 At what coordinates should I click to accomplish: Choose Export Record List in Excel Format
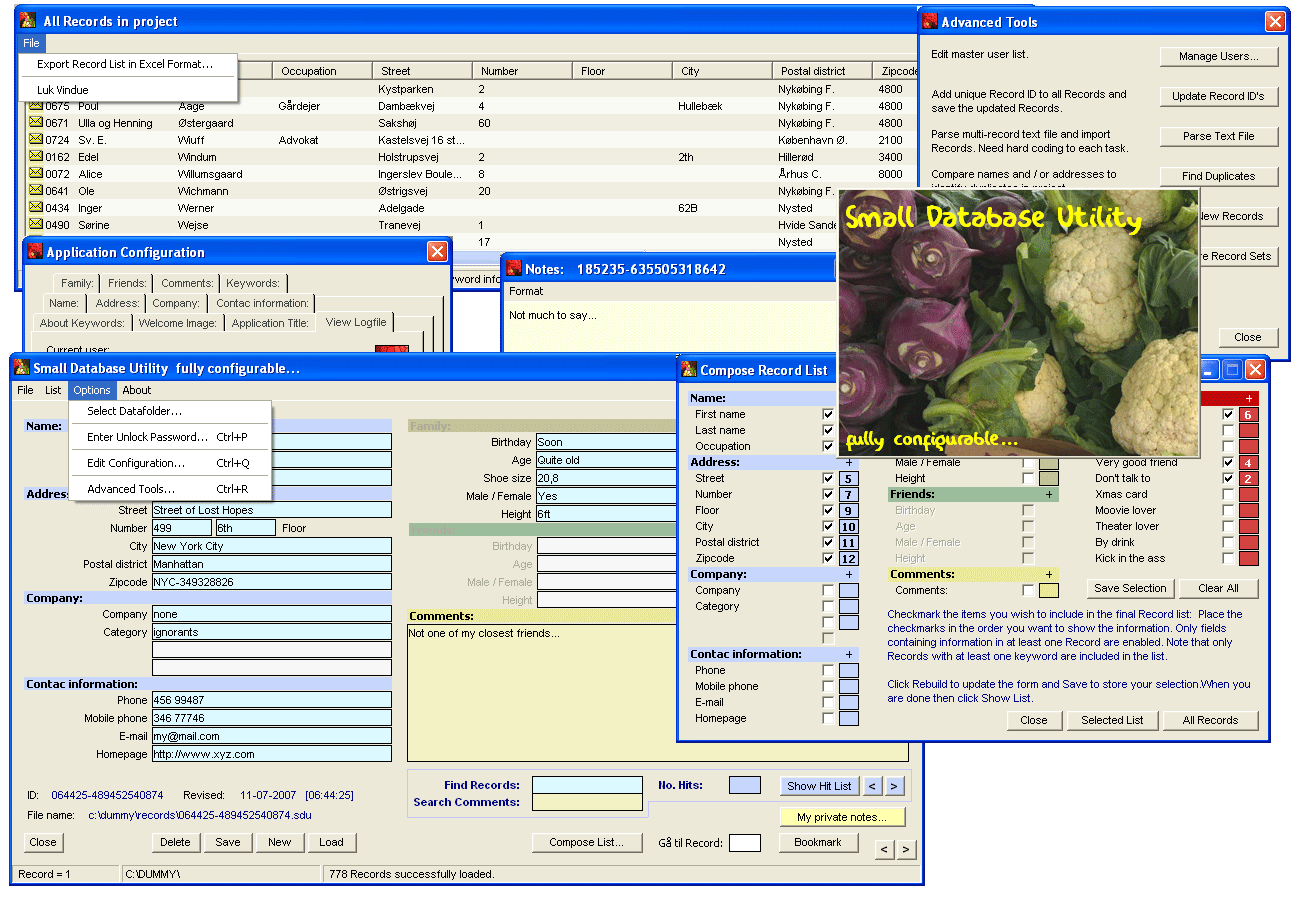(125, 64)
